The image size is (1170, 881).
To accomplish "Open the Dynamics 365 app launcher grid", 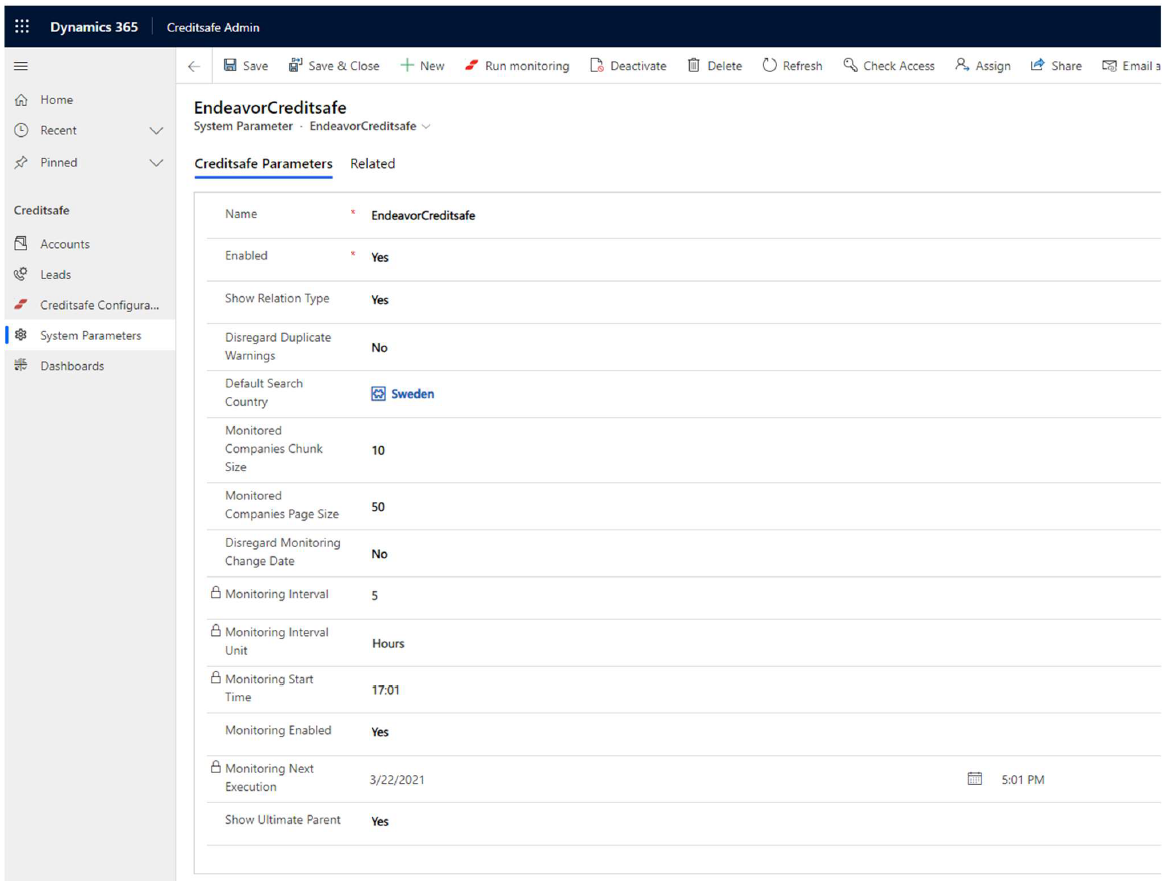I will pyautogui.click(x=22, y=27).
